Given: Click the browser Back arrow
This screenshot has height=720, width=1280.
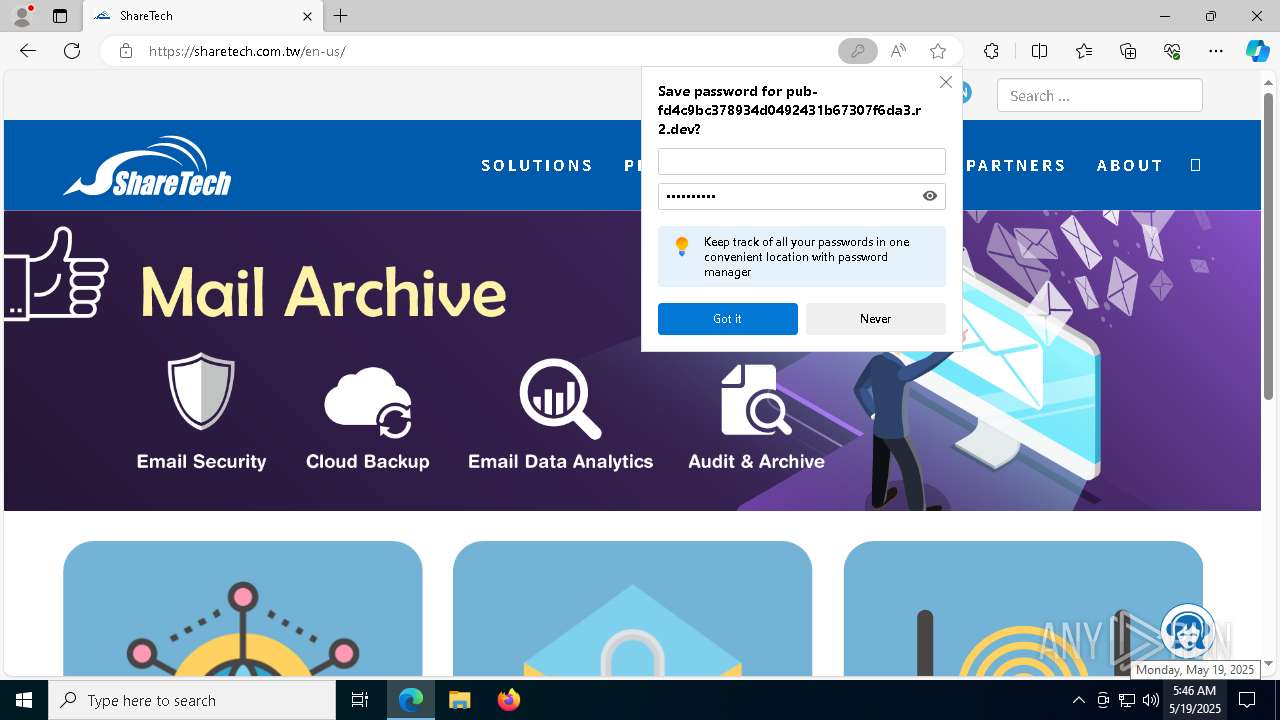Looking at the screenshot, I should click(x=28, y=51).
